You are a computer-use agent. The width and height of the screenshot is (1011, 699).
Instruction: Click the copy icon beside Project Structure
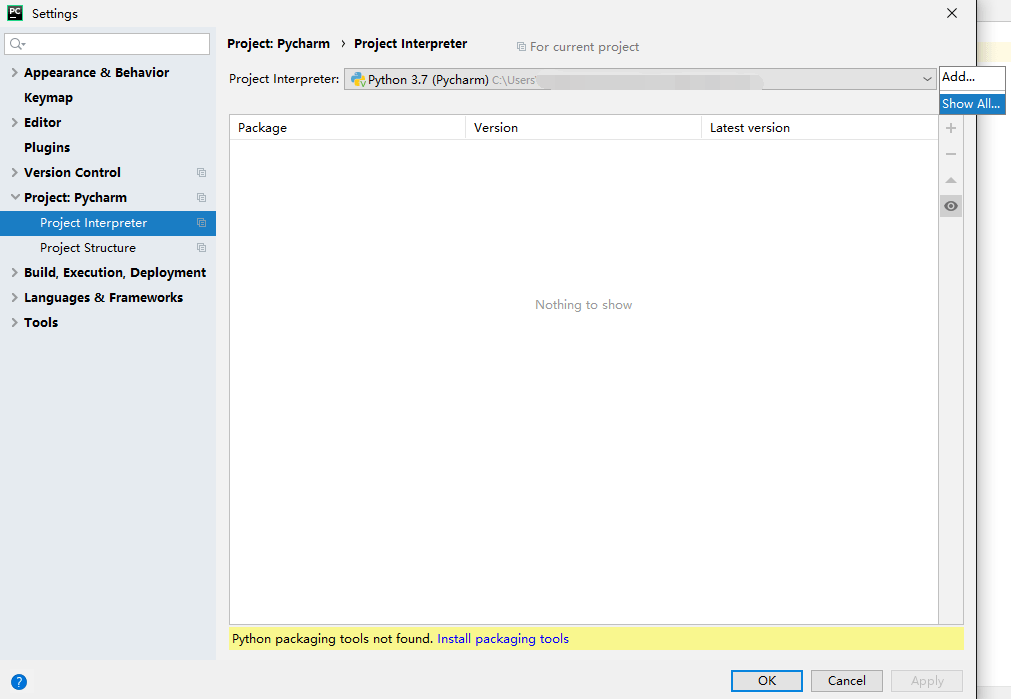201,248
